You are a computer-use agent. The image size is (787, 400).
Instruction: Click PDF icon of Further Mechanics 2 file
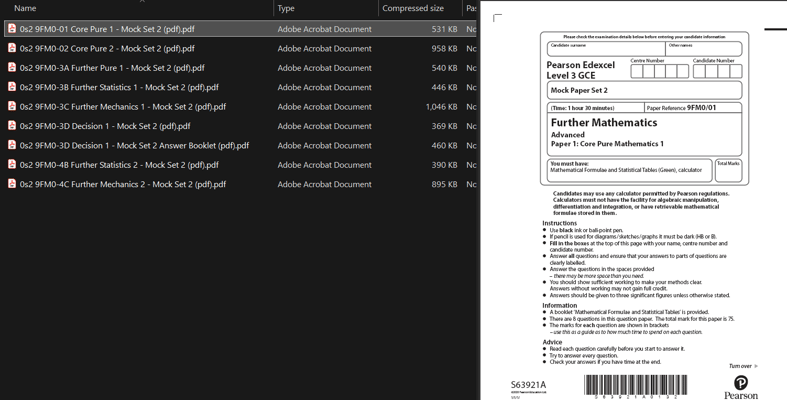[x=12, y=184]
